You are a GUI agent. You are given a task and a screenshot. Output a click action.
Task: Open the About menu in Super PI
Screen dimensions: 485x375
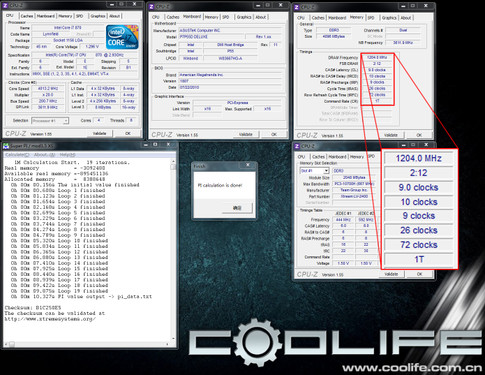click(44, 155)
